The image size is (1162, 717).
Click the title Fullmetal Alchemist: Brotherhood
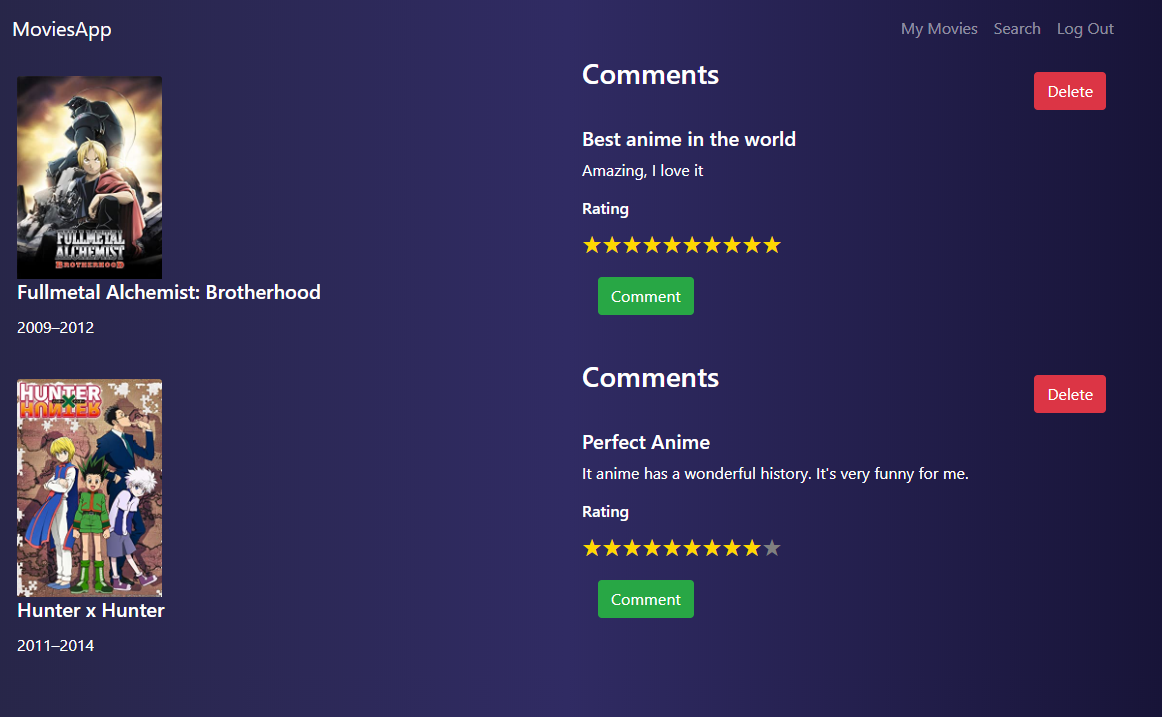(169, 293)
